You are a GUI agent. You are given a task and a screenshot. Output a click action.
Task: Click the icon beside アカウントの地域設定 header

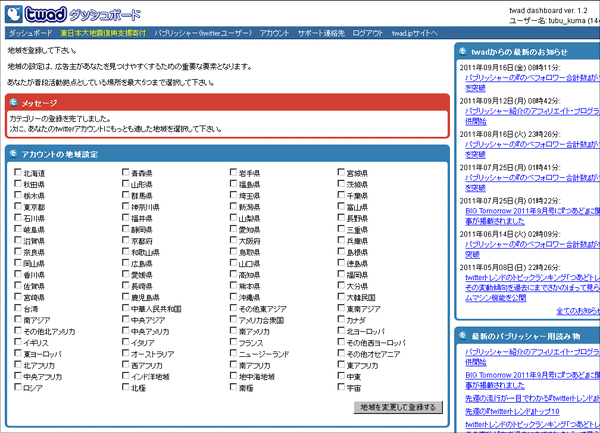point(14,154)
